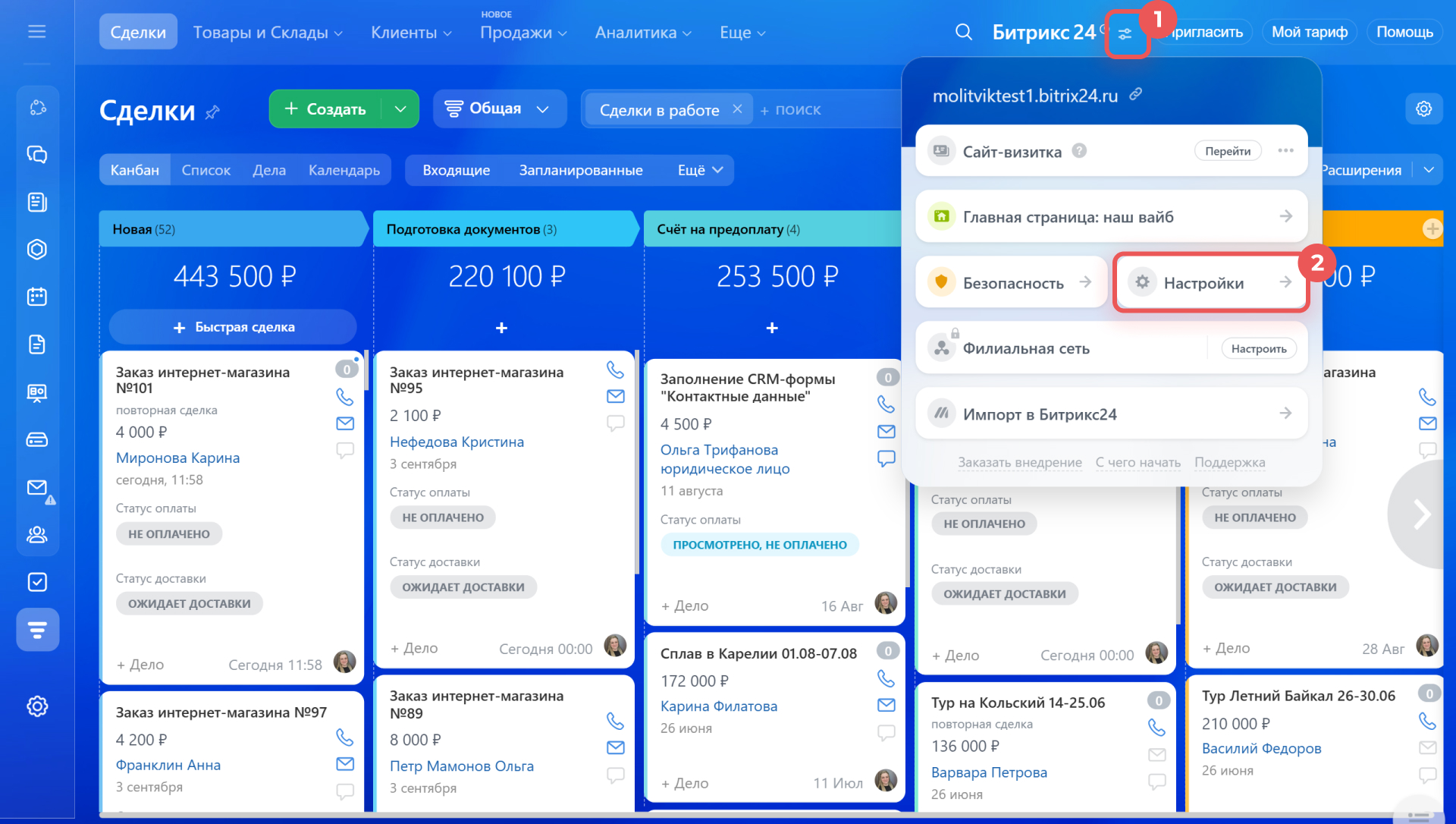
Task: Click Перейти button for Сайт-визитка
Action: point(1227,151)
